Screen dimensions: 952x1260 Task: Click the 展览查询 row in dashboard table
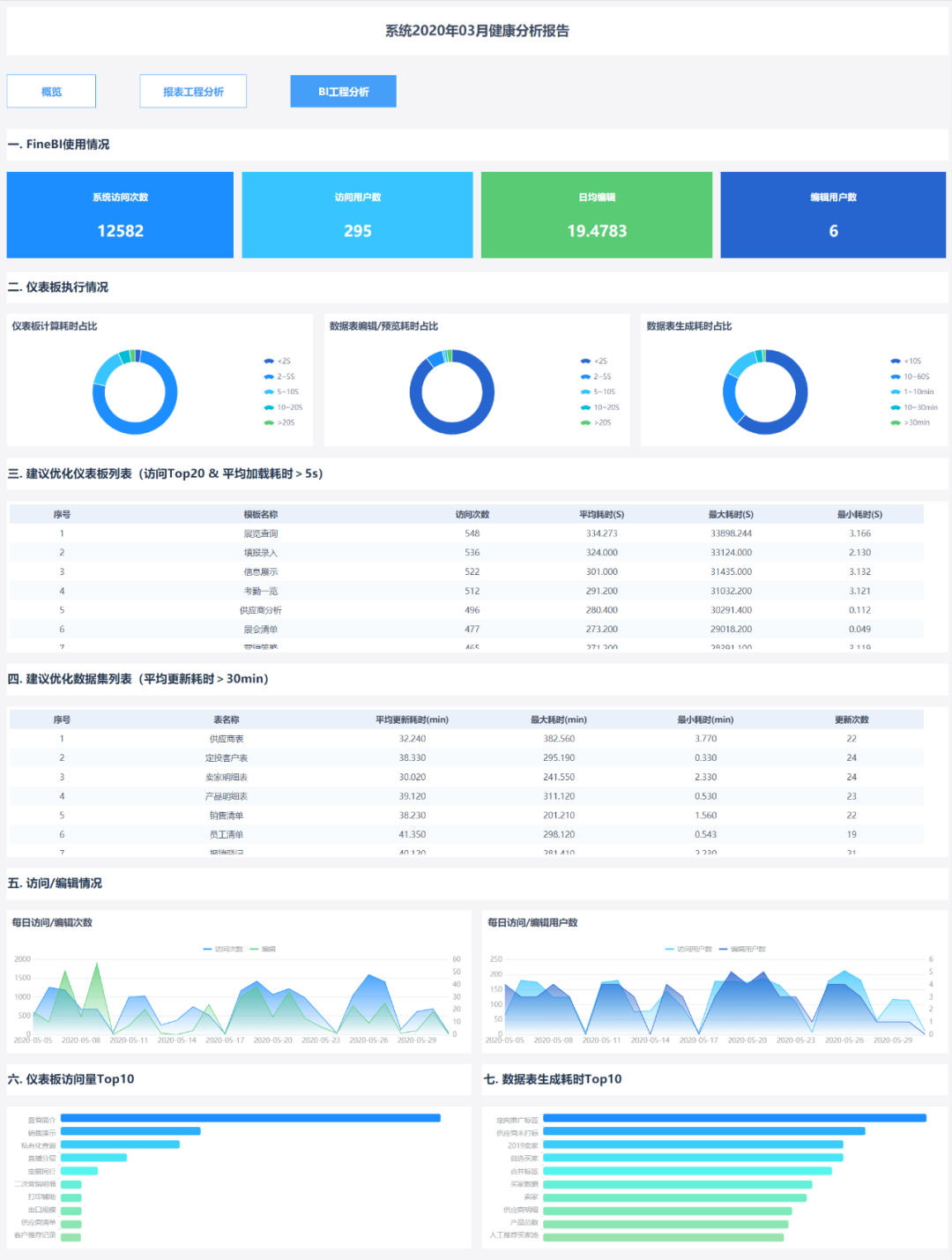pos(261,534)
